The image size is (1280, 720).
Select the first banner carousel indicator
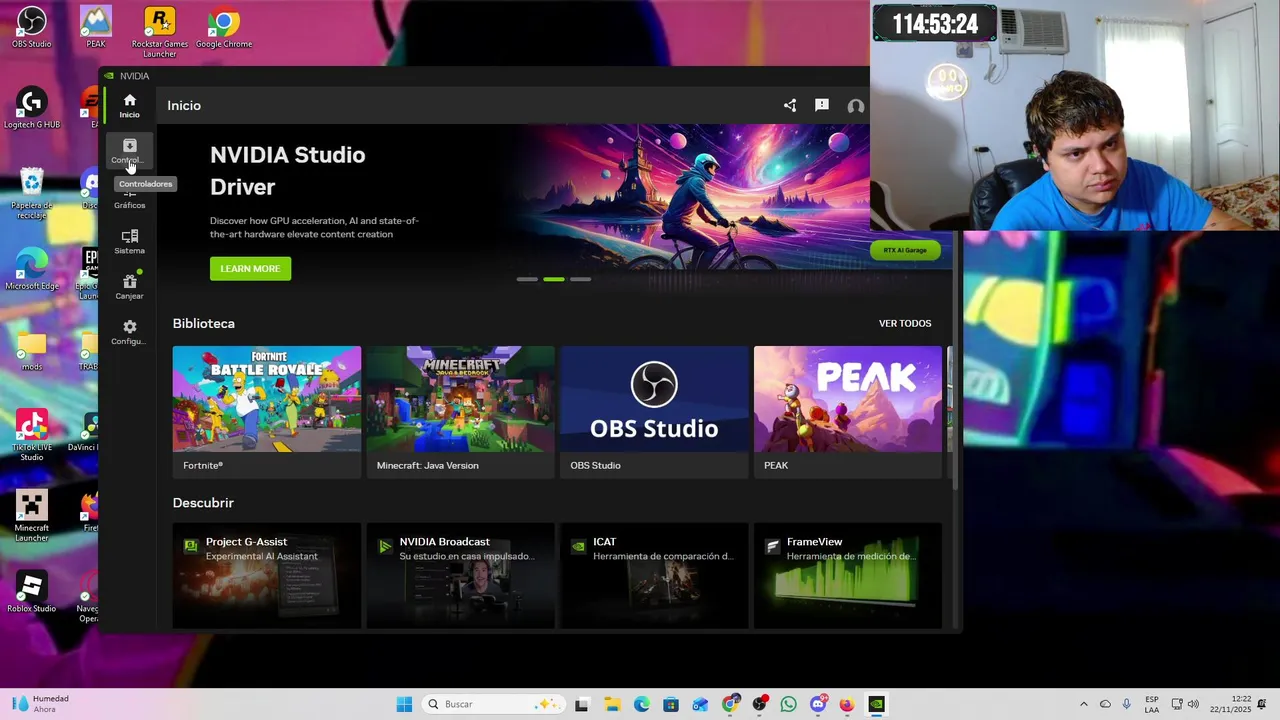point(527,279)
